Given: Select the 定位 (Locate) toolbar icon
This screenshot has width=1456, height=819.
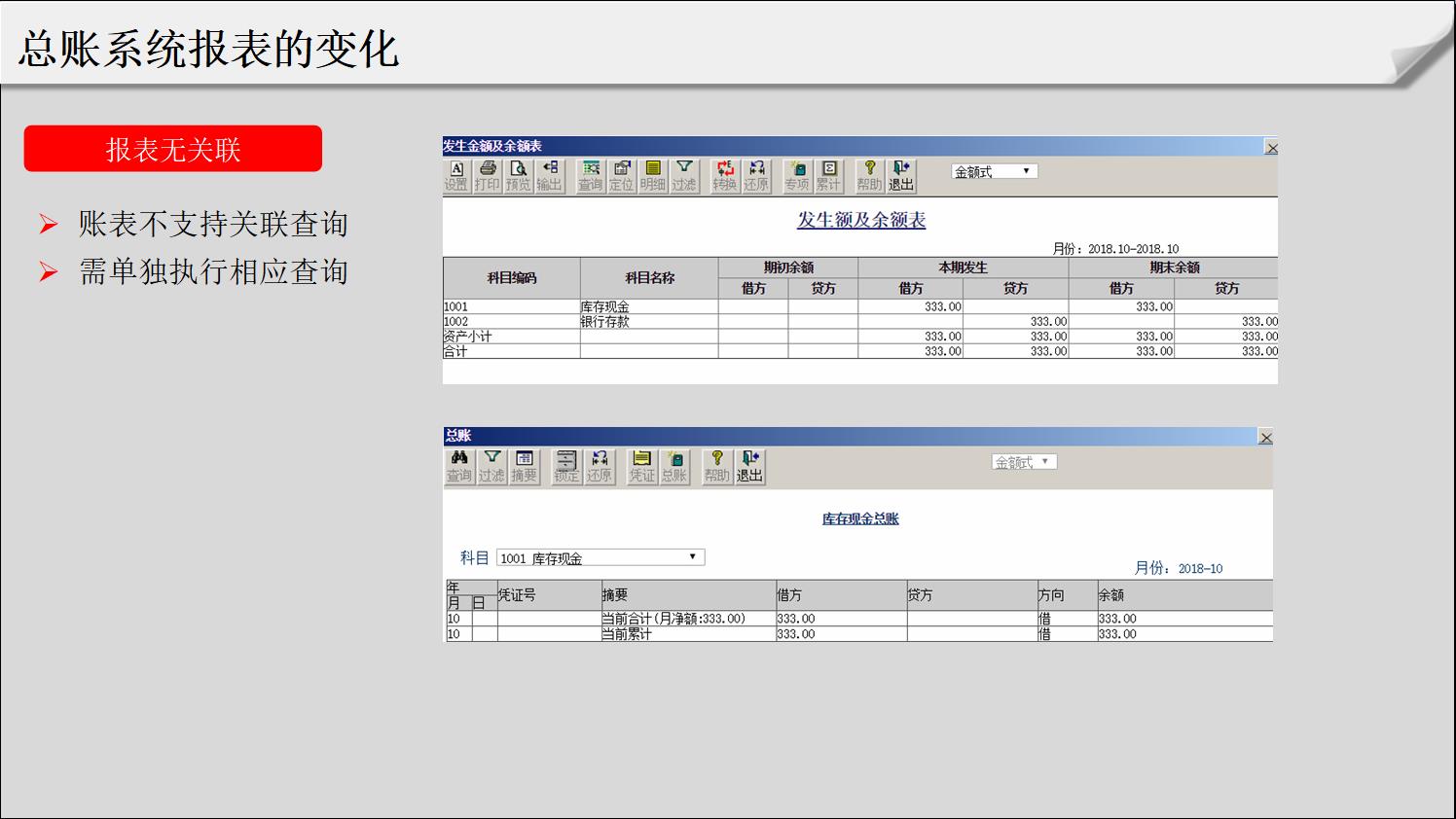Looking at the screenshot, I should pyautogui.click(x=621, y=176).
